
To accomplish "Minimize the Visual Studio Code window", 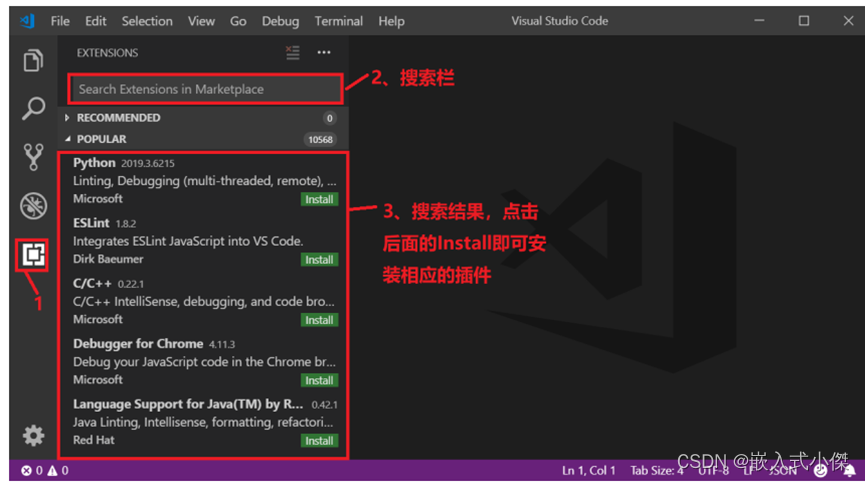I will [x=760, y=21].
